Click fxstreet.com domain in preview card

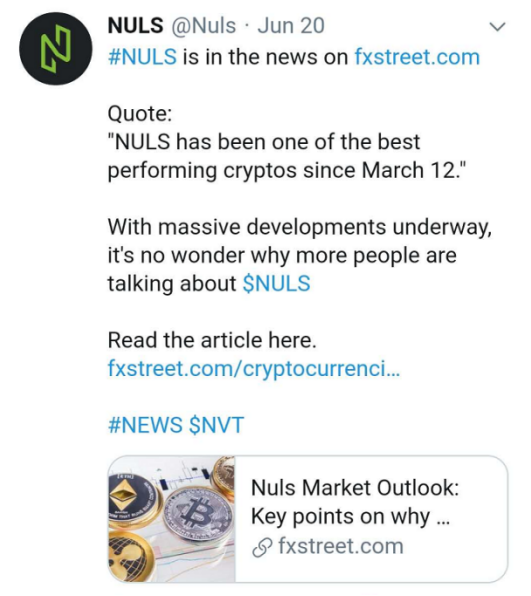[341, 546]
